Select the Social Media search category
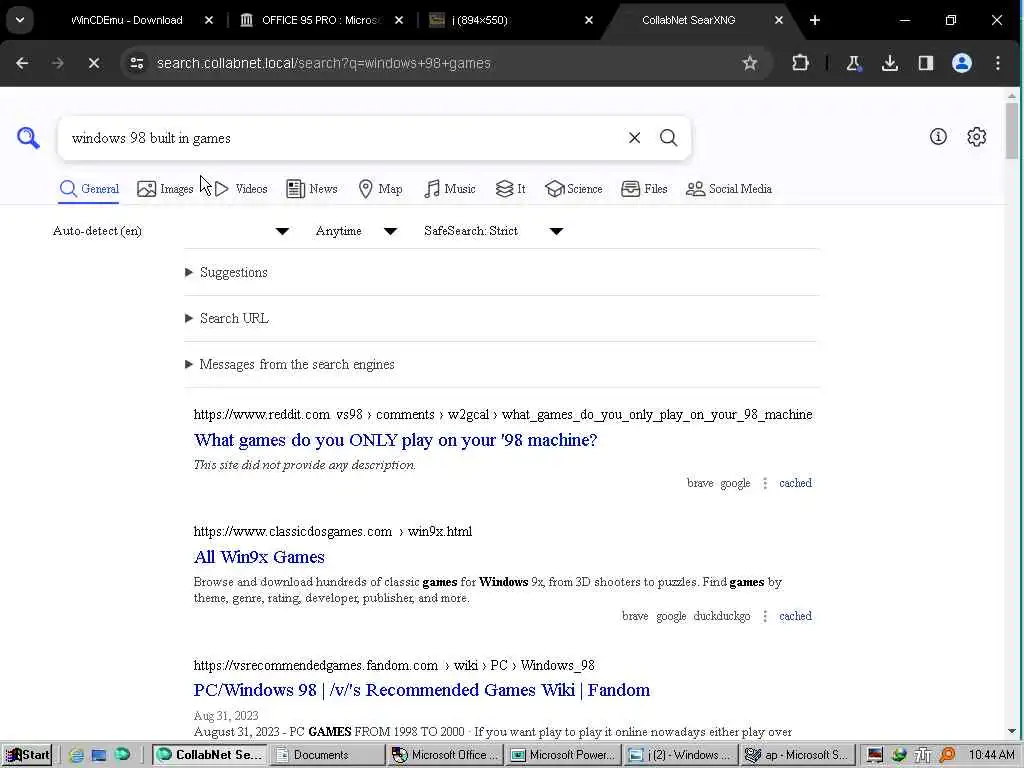 tap(729, 189)
